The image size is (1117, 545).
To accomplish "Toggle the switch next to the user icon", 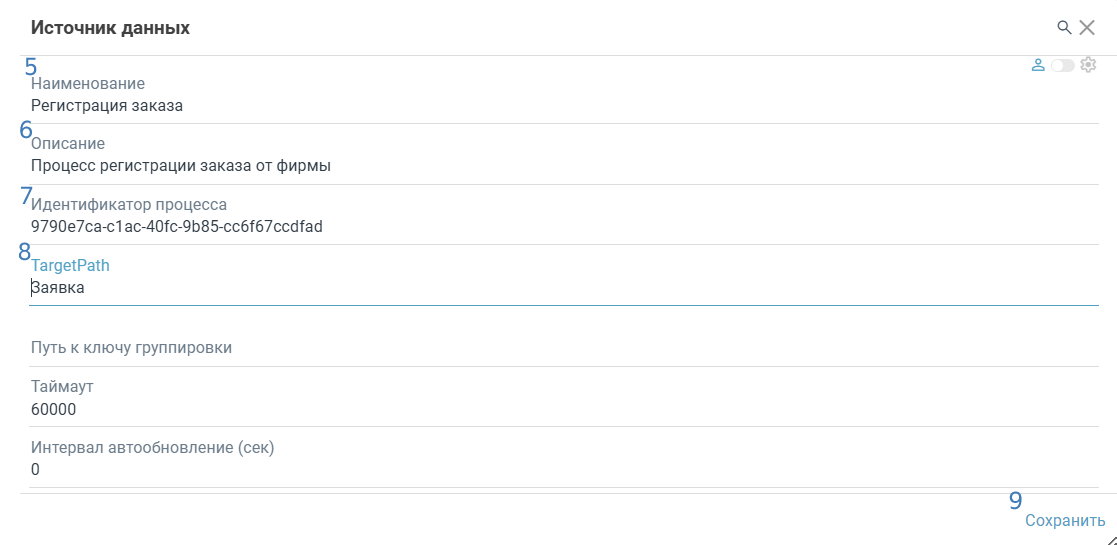I will [x=1062, y=65].
